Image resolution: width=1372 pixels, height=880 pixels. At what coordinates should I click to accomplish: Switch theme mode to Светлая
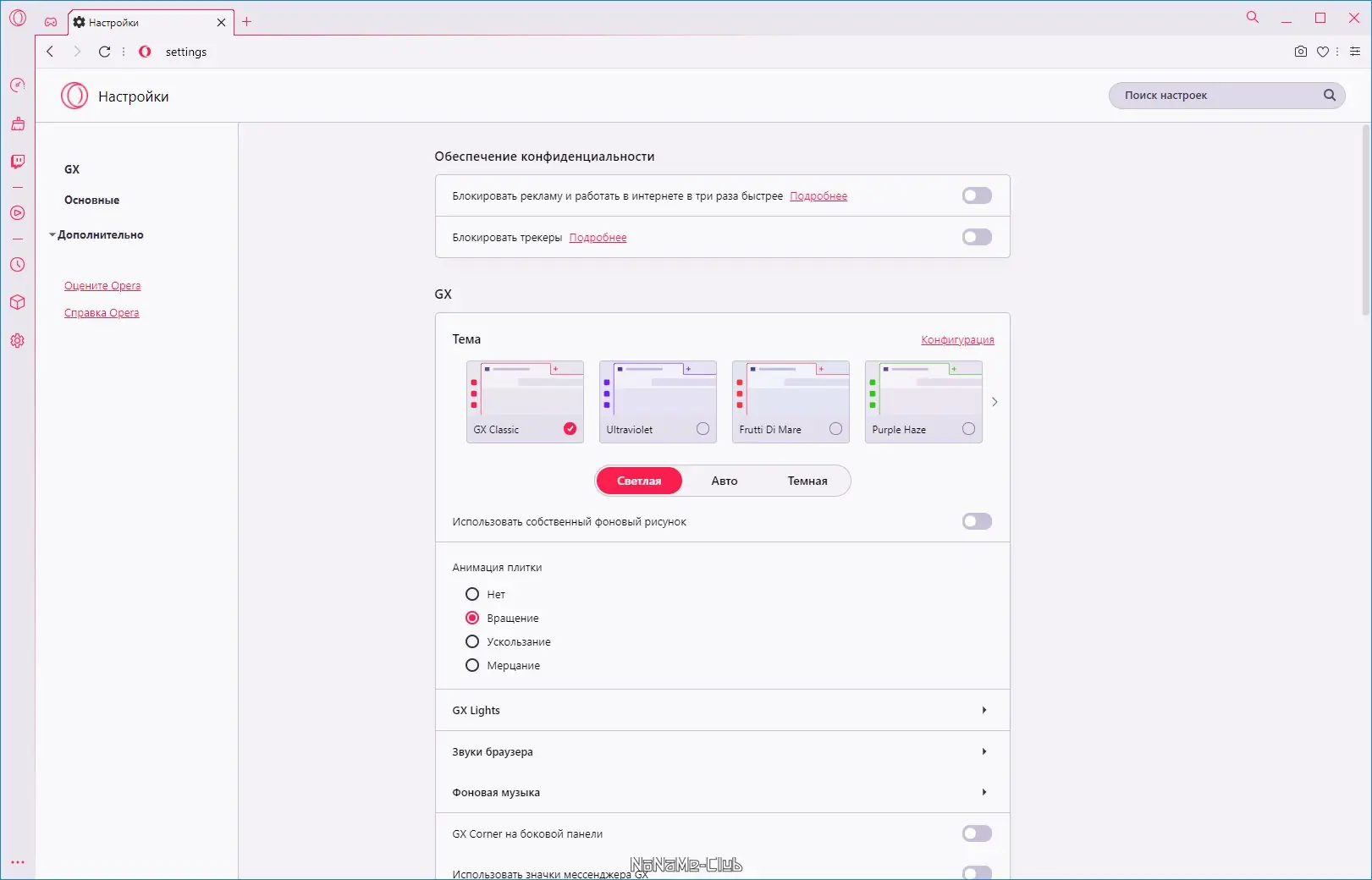639,481
